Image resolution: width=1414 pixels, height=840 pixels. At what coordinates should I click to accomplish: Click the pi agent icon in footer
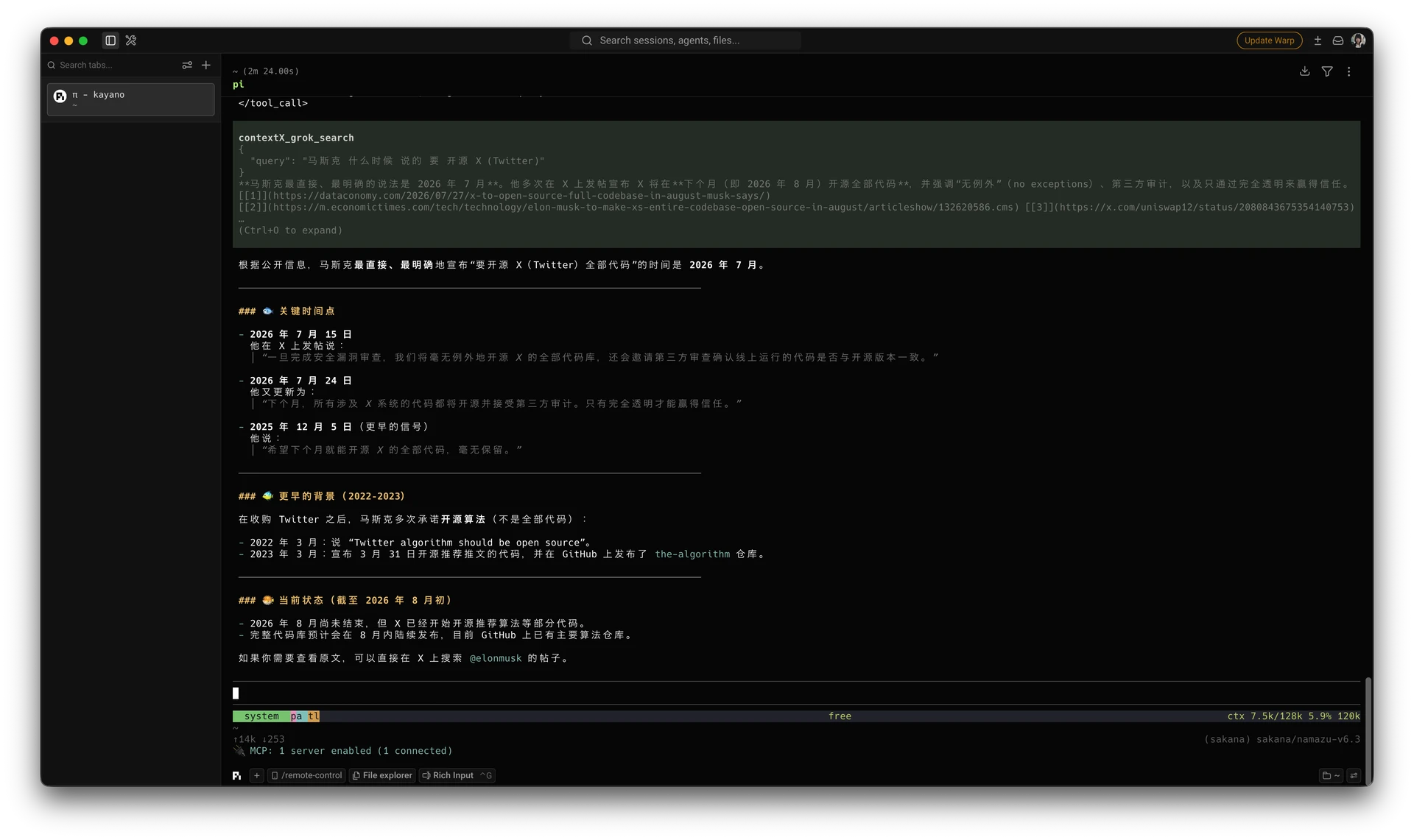click(x=236, y=775)
